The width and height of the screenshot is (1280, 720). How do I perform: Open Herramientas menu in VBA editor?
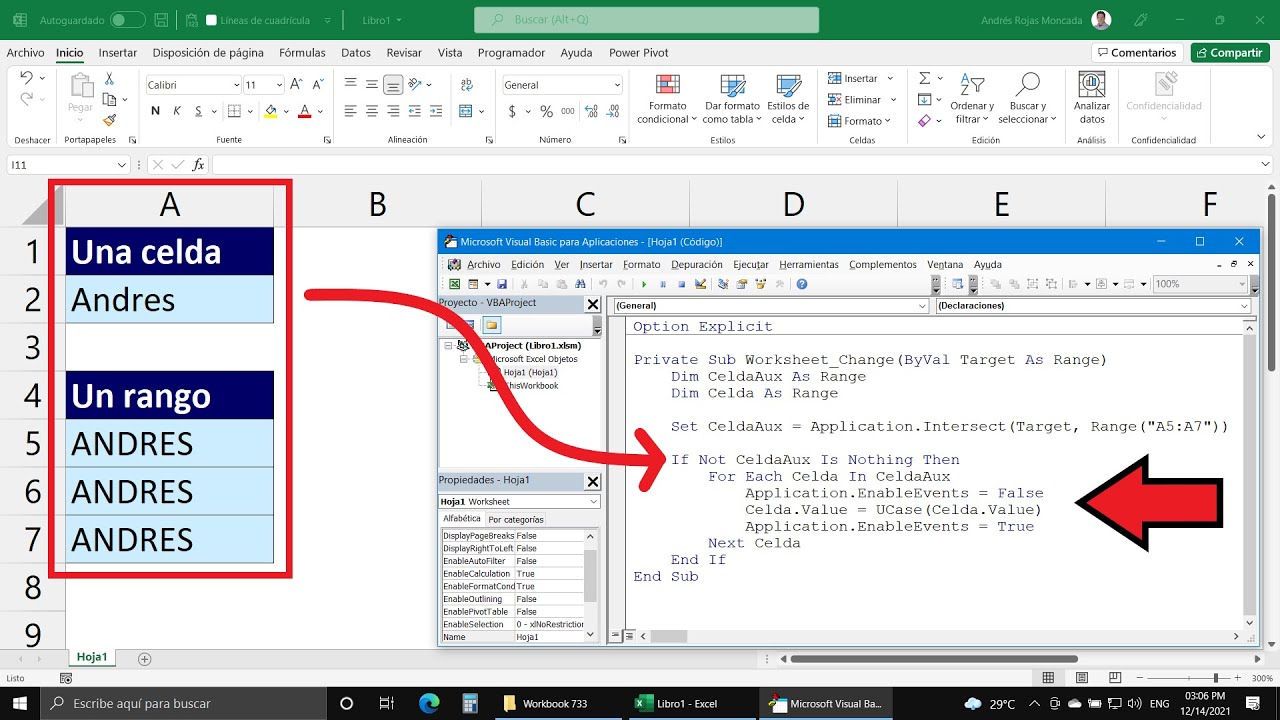point(809,265)
